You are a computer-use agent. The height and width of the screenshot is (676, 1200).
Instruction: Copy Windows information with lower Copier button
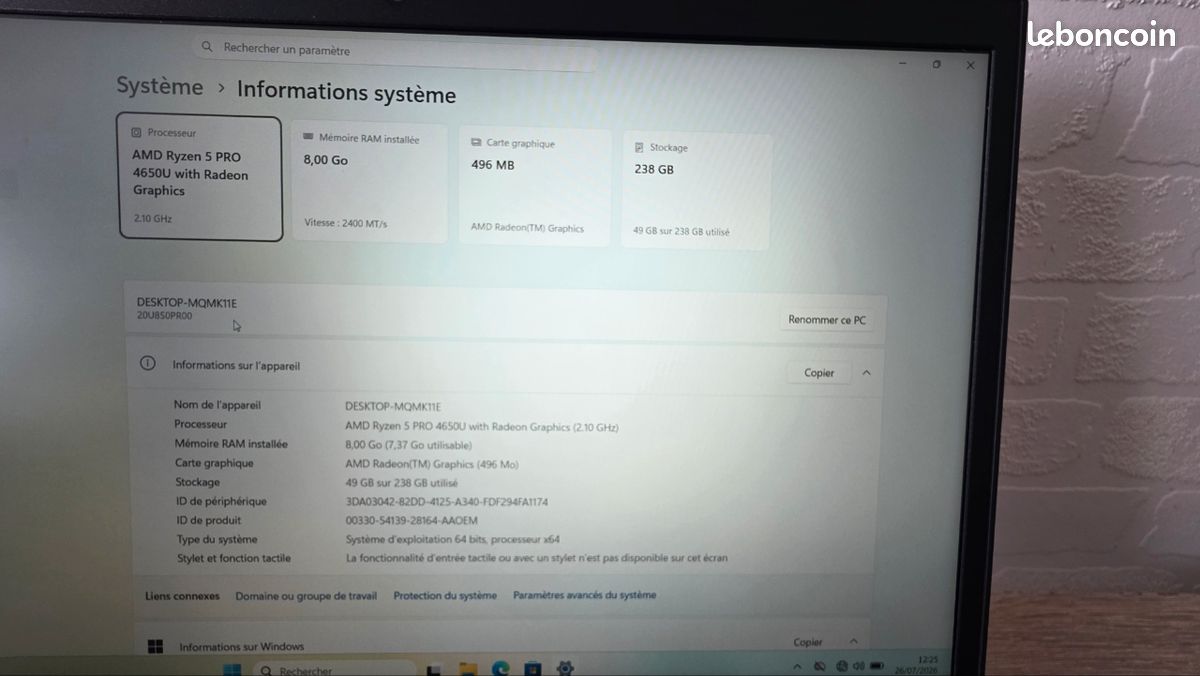click(x=808, y=642)
